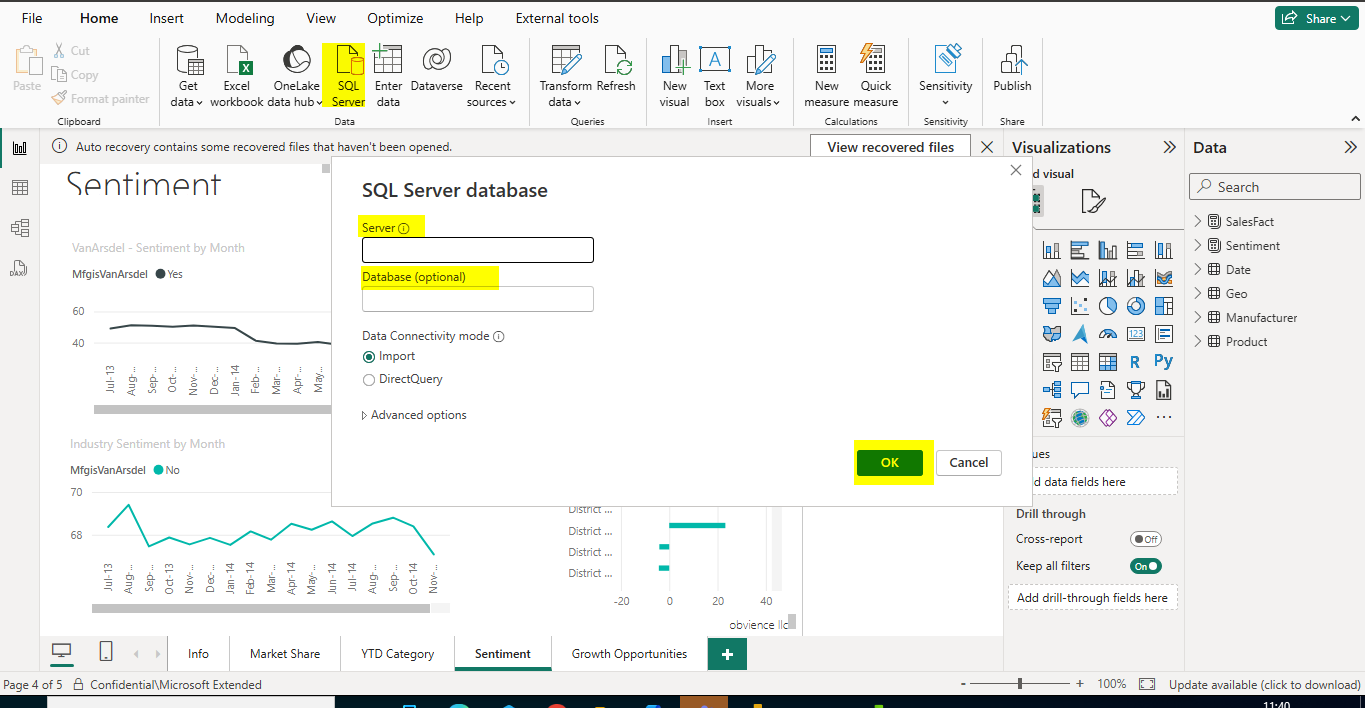Pick the Treemap visual

click(x=1163, y=306)
